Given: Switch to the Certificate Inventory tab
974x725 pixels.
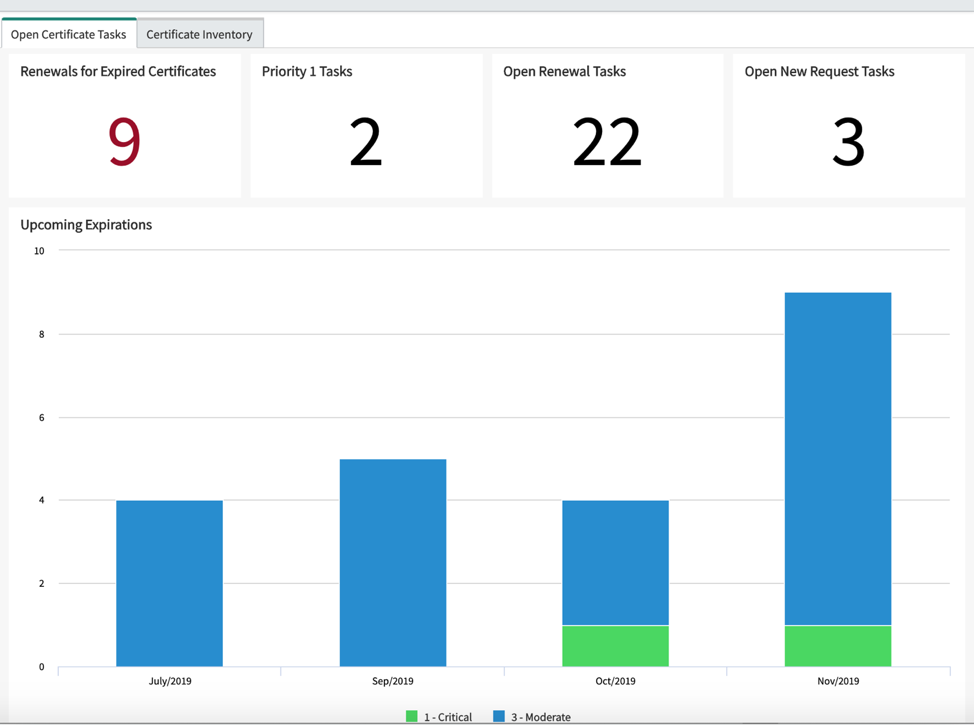Looking at the screenshot, I should (x=200, y=34).
